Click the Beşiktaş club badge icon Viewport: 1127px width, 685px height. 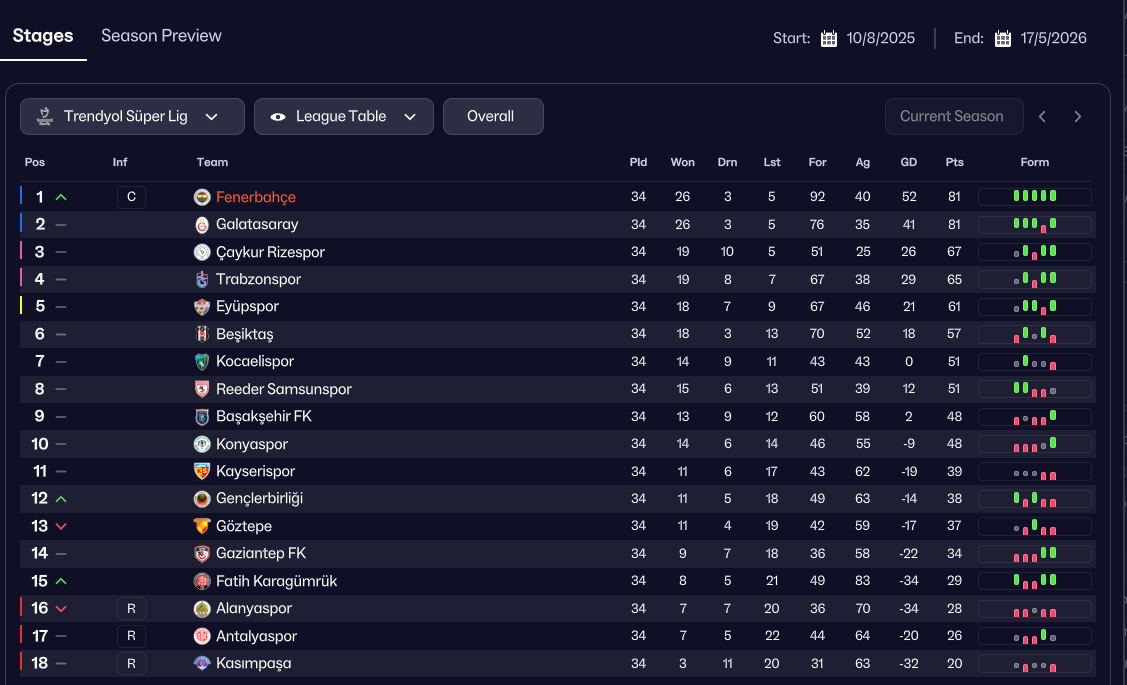coord(202,334)
